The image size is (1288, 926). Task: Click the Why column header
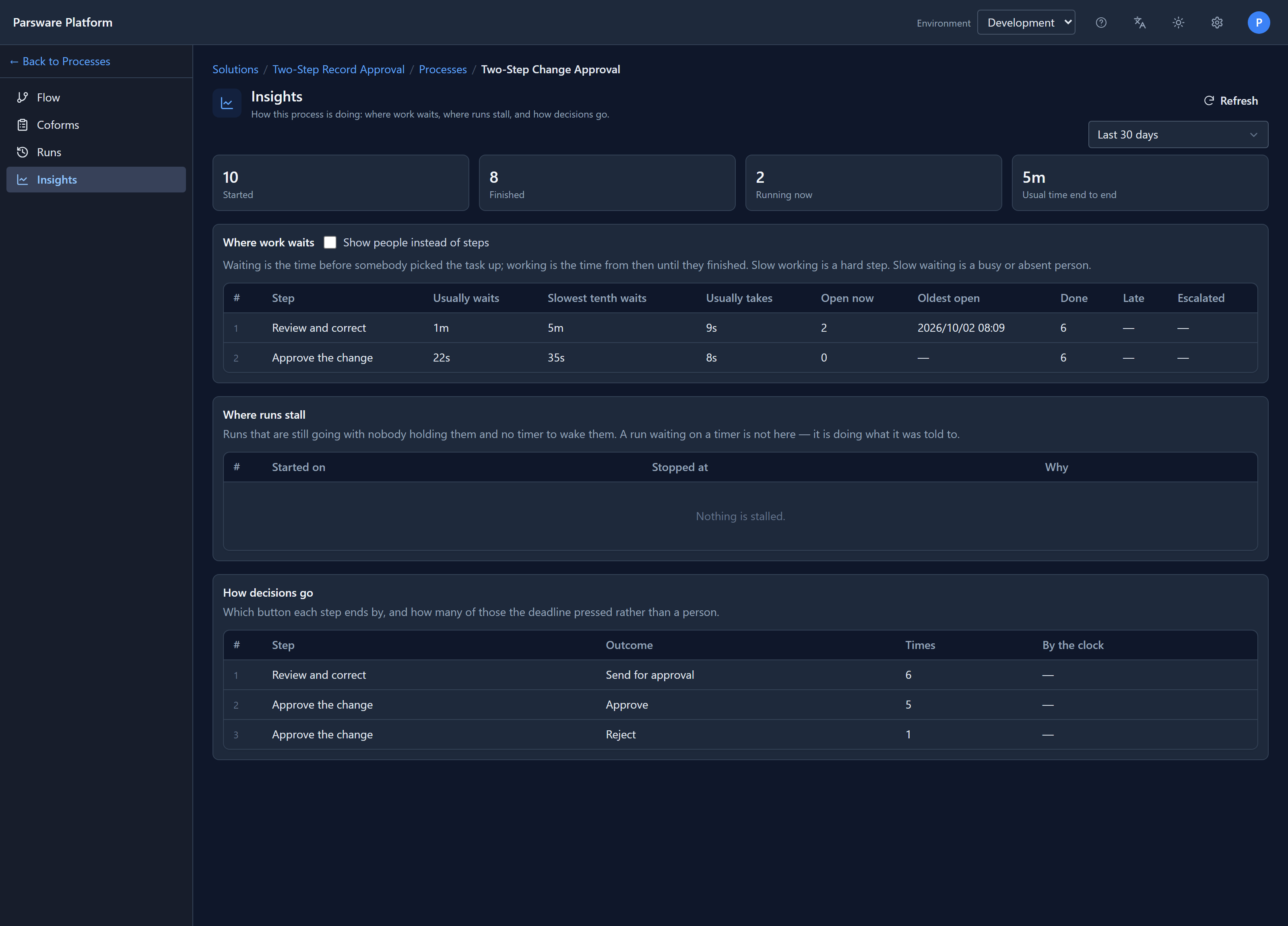(1056, 467)
